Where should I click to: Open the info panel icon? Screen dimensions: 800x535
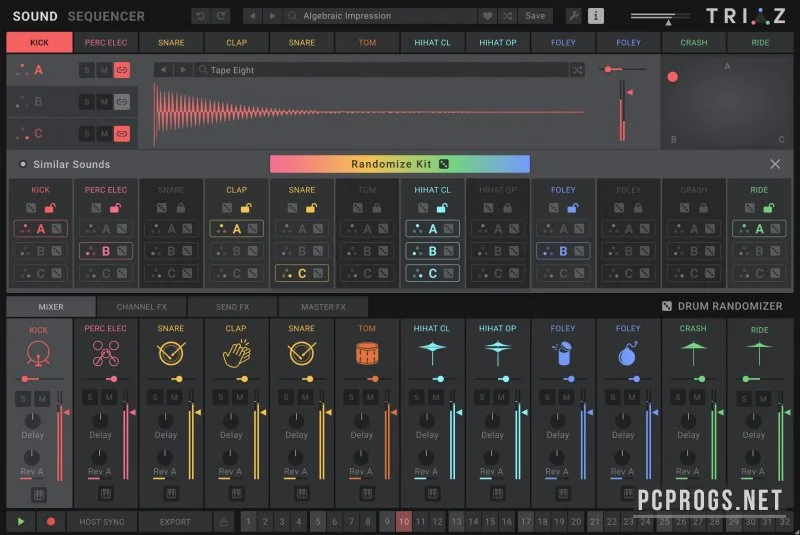click(595, 16)
